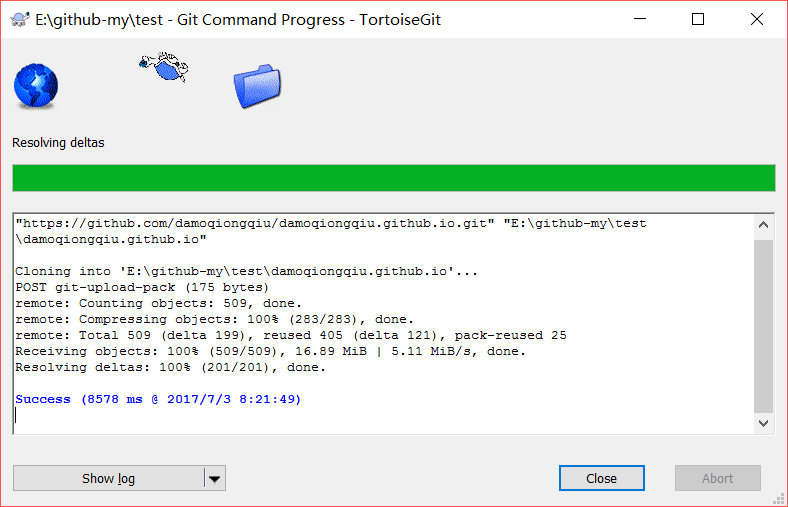This screenshot has width=788, height=507.
Task: Click the flying tortoise animation icon
Action: pyautogui.click(x=164, y=66)
